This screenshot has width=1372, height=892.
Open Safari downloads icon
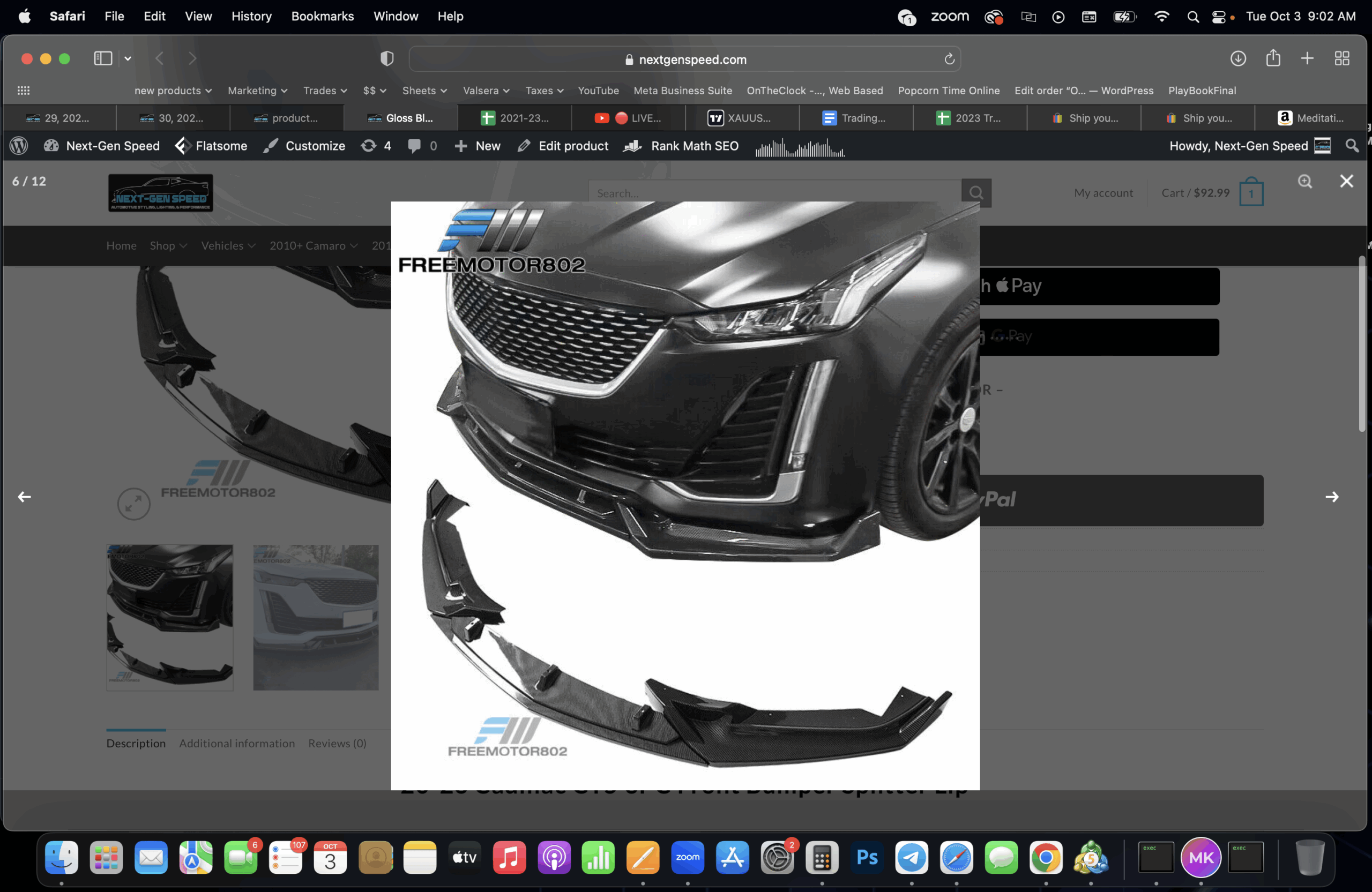(x=1237, y=58)
